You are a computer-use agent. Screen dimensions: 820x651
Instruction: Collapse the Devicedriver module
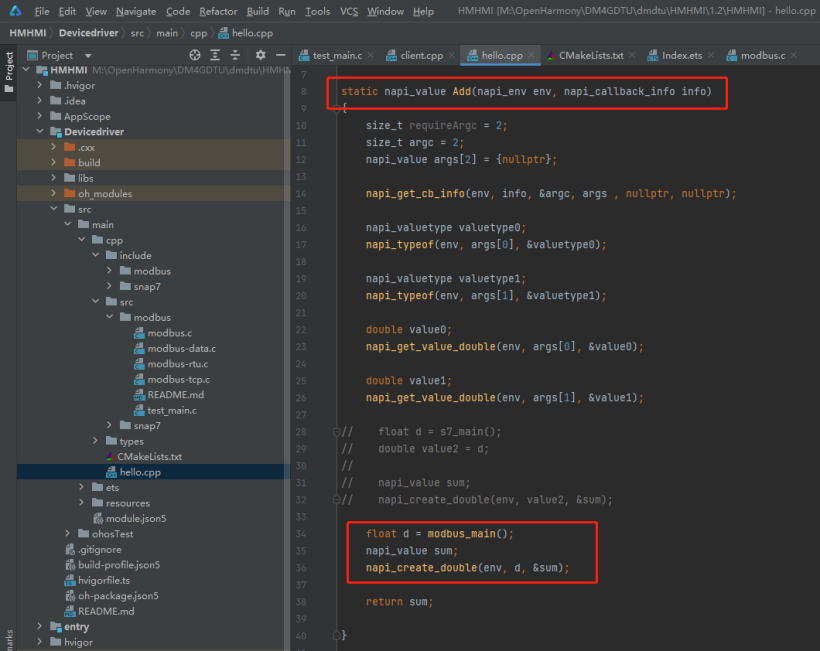(40, 131)
